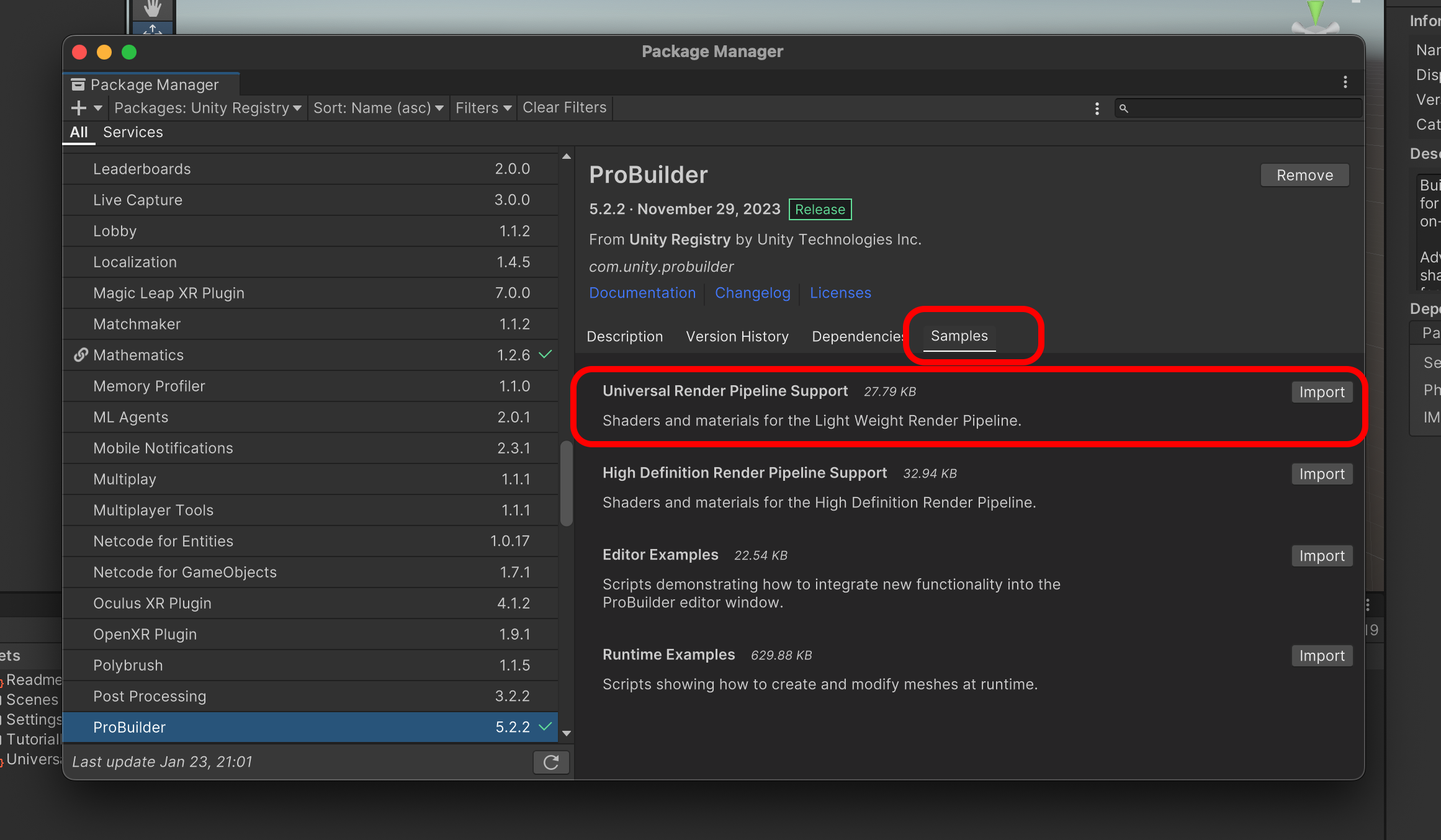Click the search magnifier icon
The width and height of the screenshot is (1441, 840).
(1123, 109)
